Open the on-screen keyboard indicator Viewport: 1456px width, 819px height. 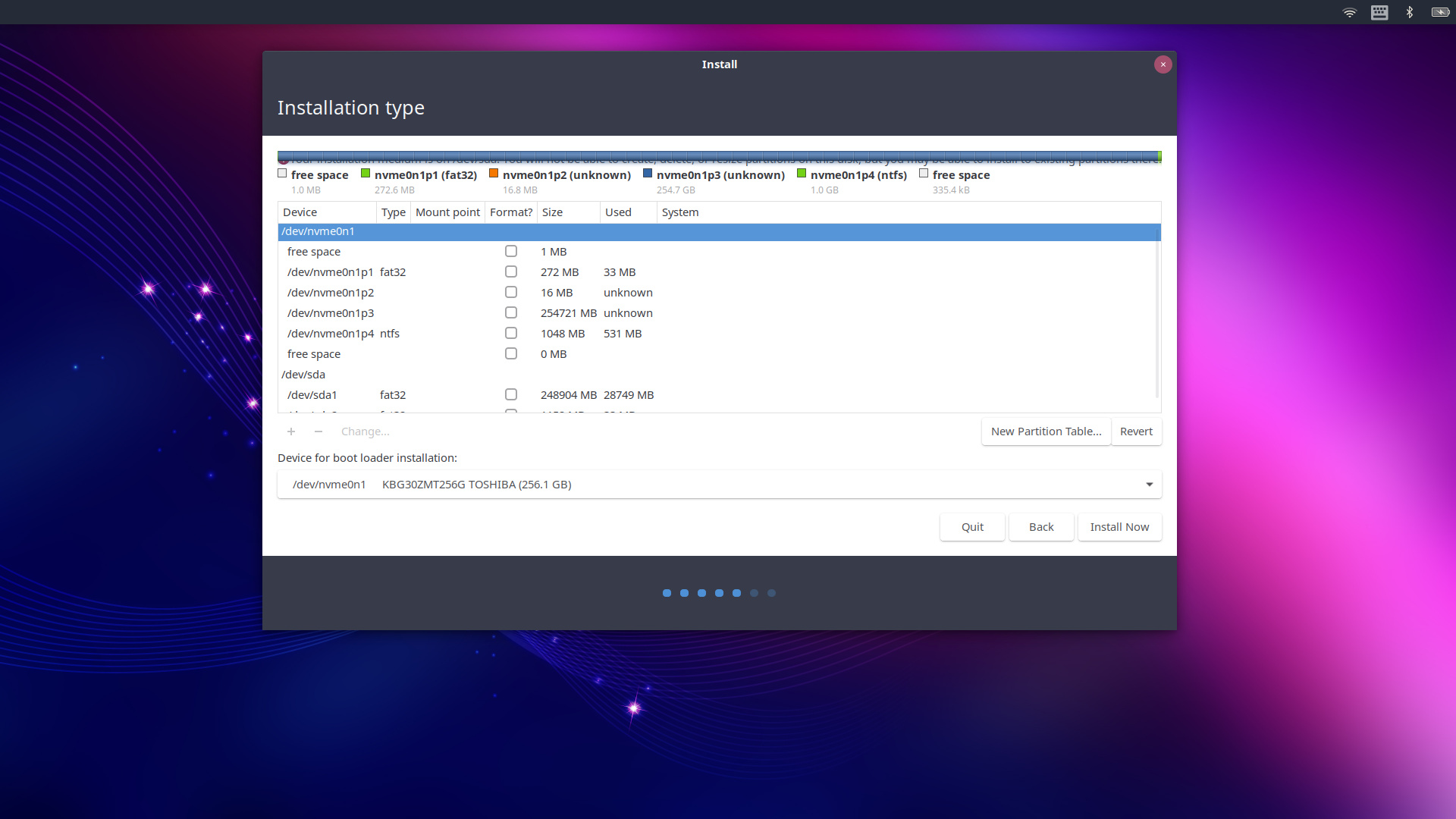pos(1379,12)
